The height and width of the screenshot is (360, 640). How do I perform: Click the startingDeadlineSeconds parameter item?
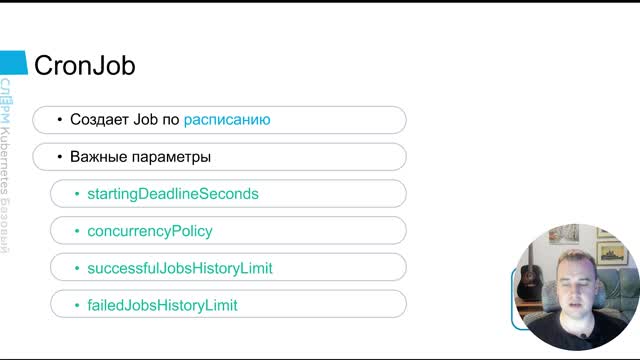point(228,194)
